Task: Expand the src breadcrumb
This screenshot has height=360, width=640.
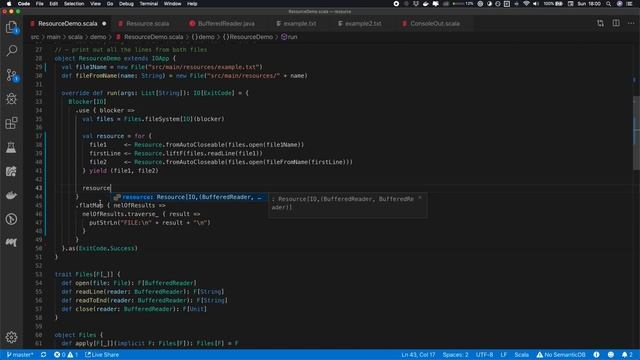Action: (35, 37)
